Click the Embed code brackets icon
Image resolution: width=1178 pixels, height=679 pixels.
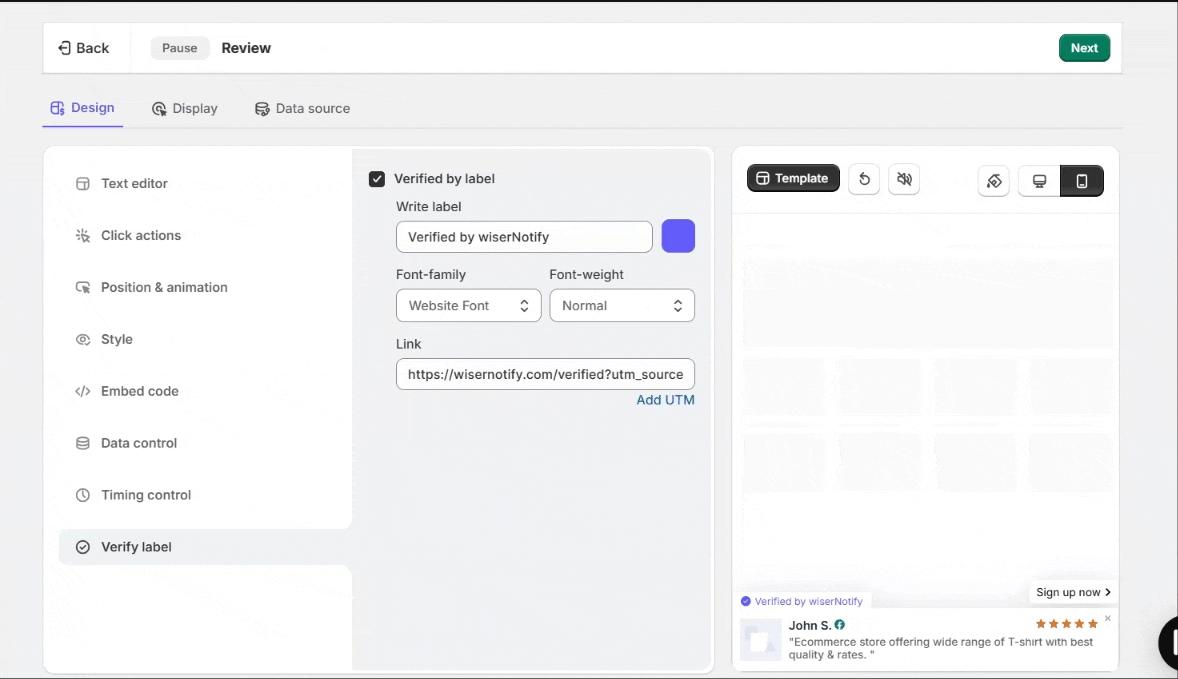click(83, 391)
